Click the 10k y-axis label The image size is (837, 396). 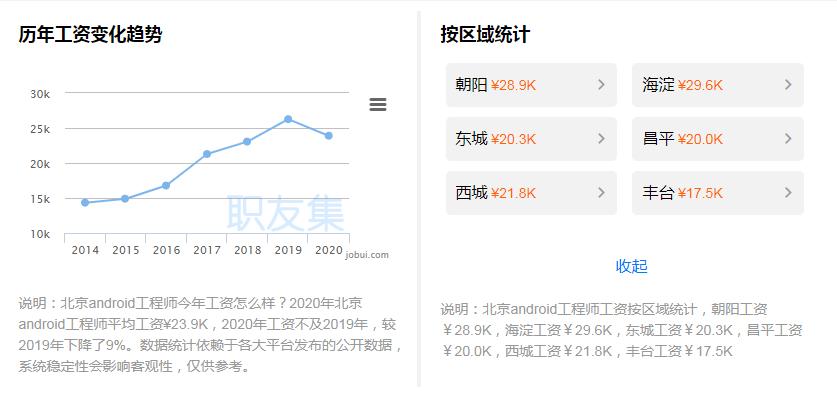point(40,234)
